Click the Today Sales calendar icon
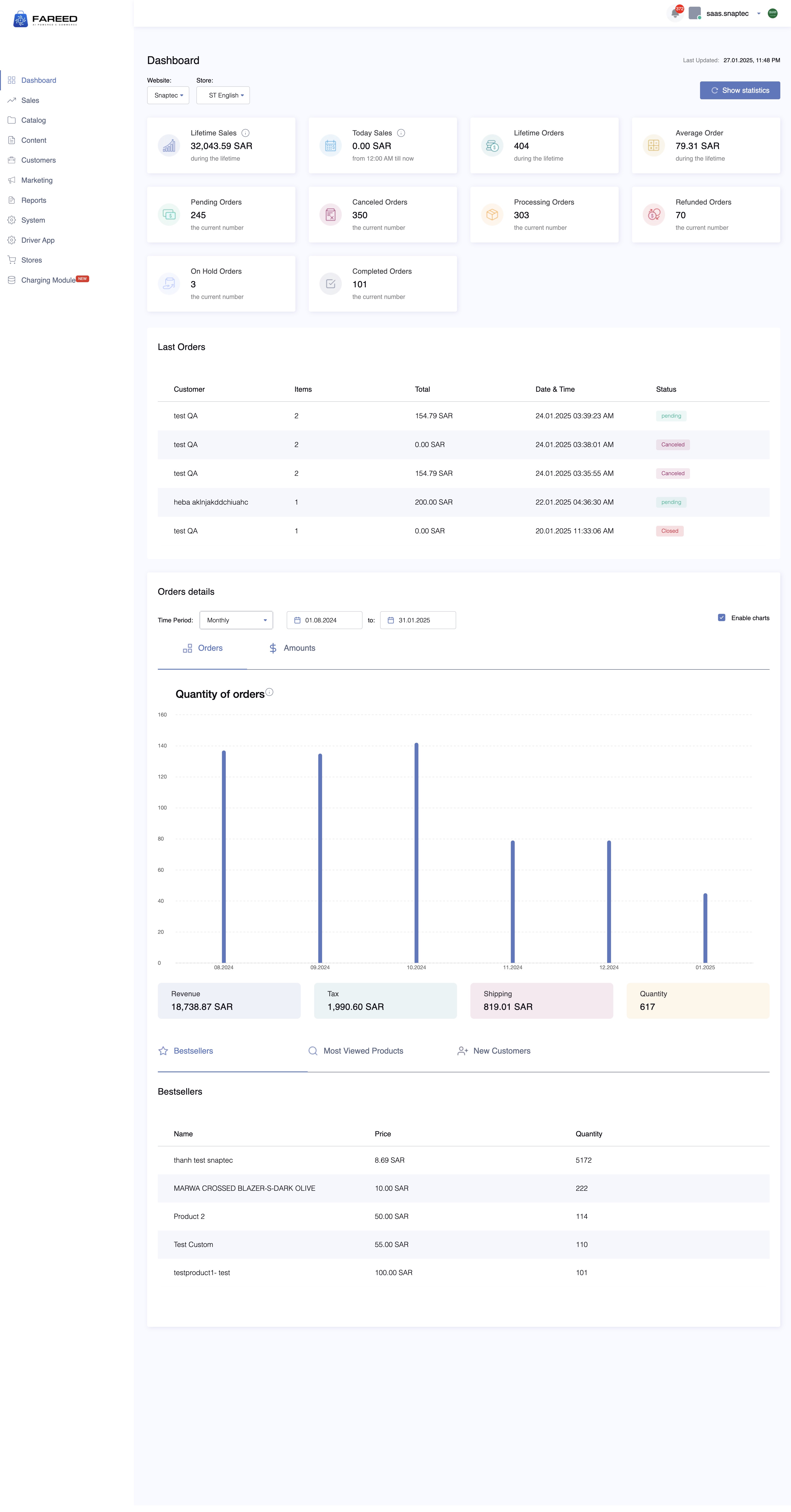The width and height of the screenshot is (791, 1512). (x=330, y=146)
